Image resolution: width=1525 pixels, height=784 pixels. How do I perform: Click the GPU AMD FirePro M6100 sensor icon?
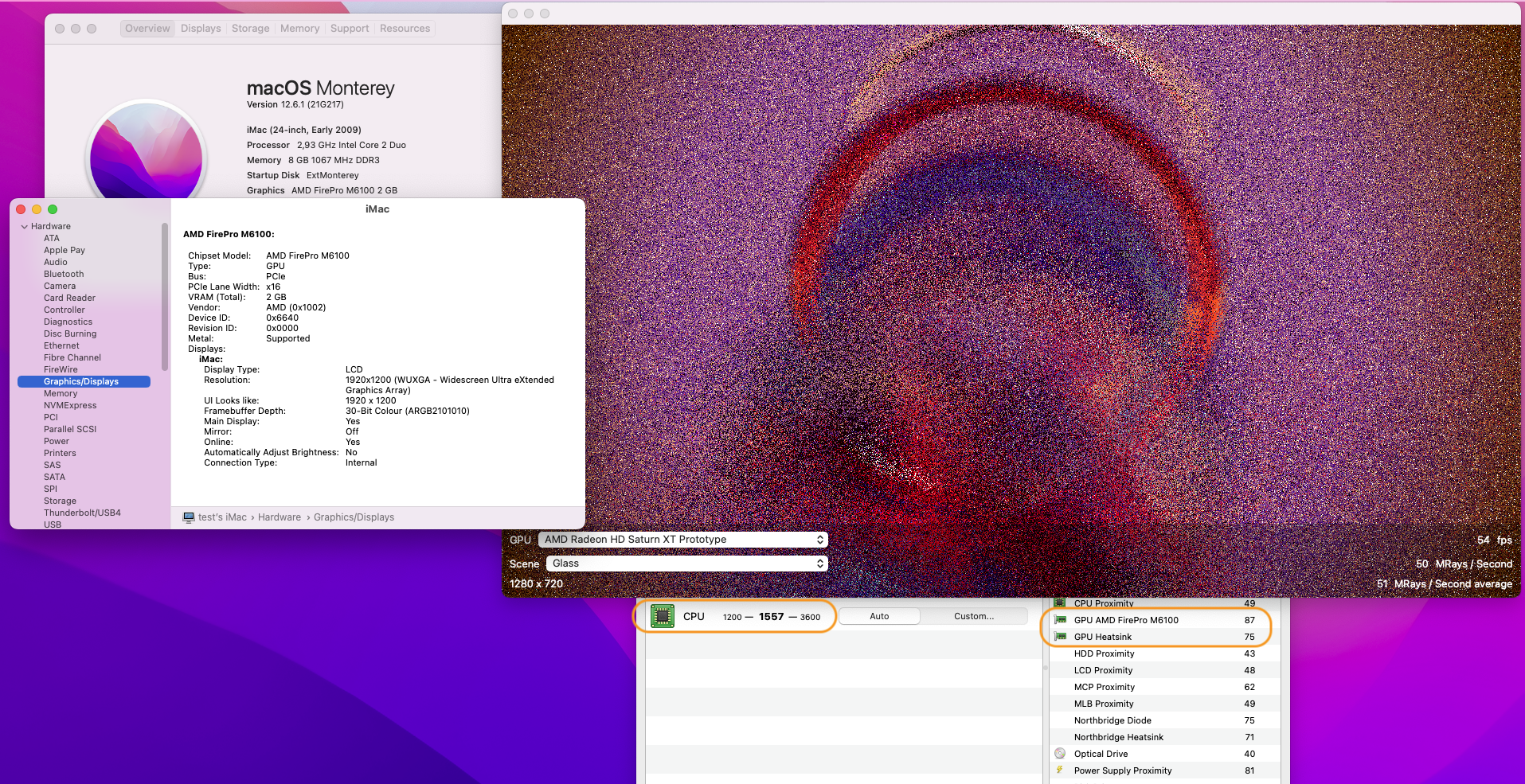pos(1060,620)
